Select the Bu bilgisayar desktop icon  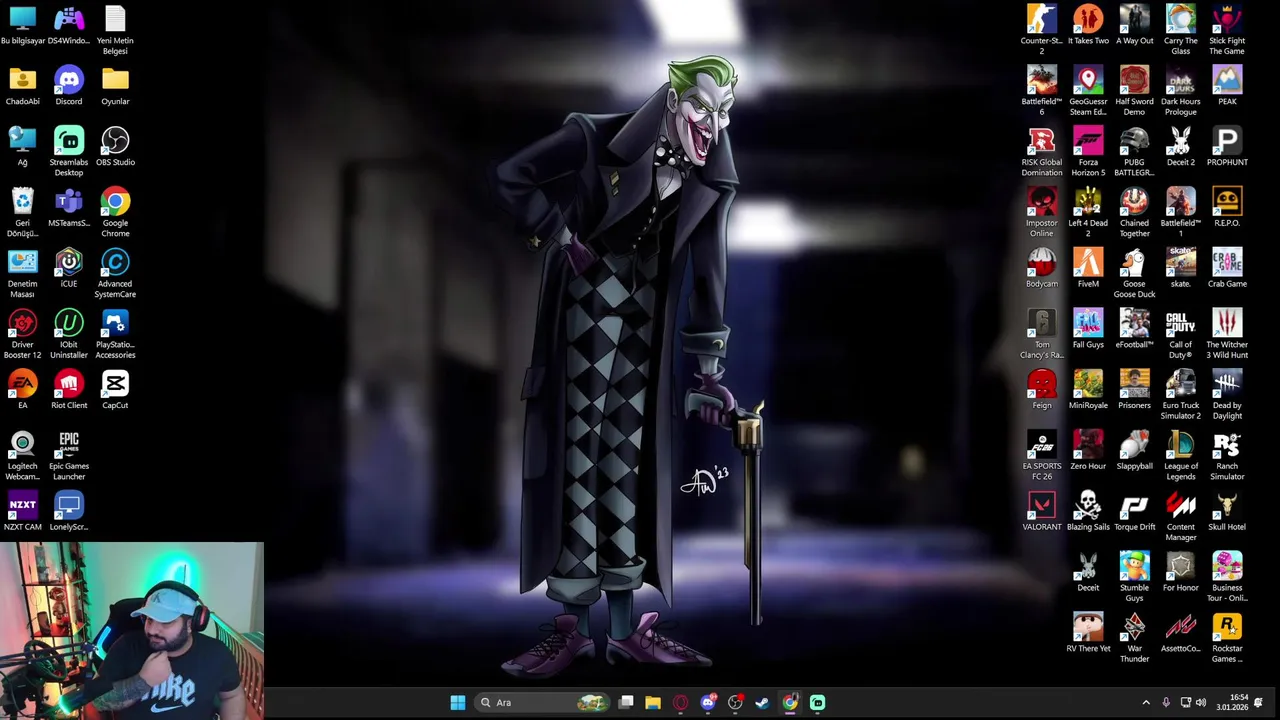click(x=22, y=26)
